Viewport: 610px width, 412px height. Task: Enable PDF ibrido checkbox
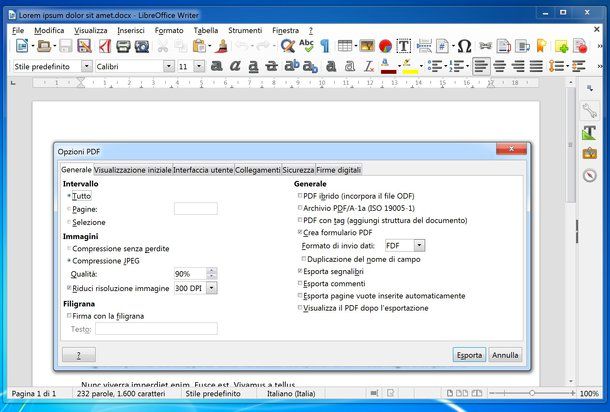[300, 196]
